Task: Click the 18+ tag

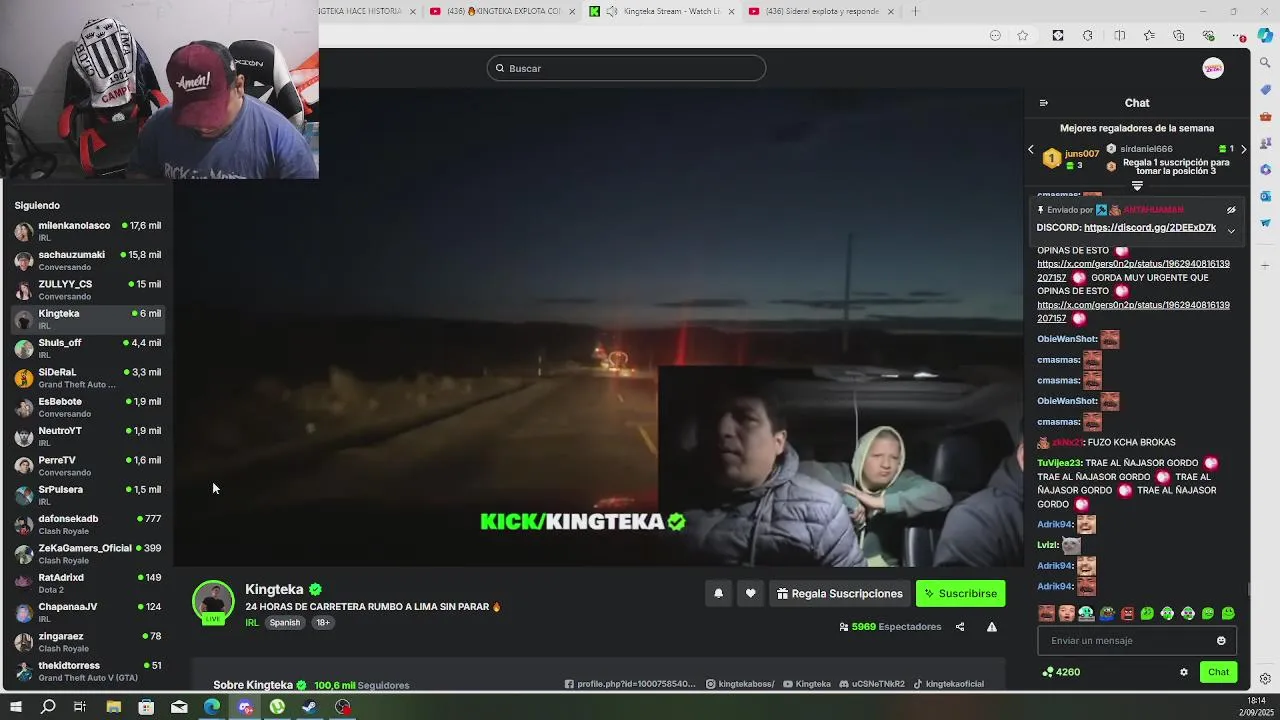Action: pyautogui.click(x=322, y=623)
